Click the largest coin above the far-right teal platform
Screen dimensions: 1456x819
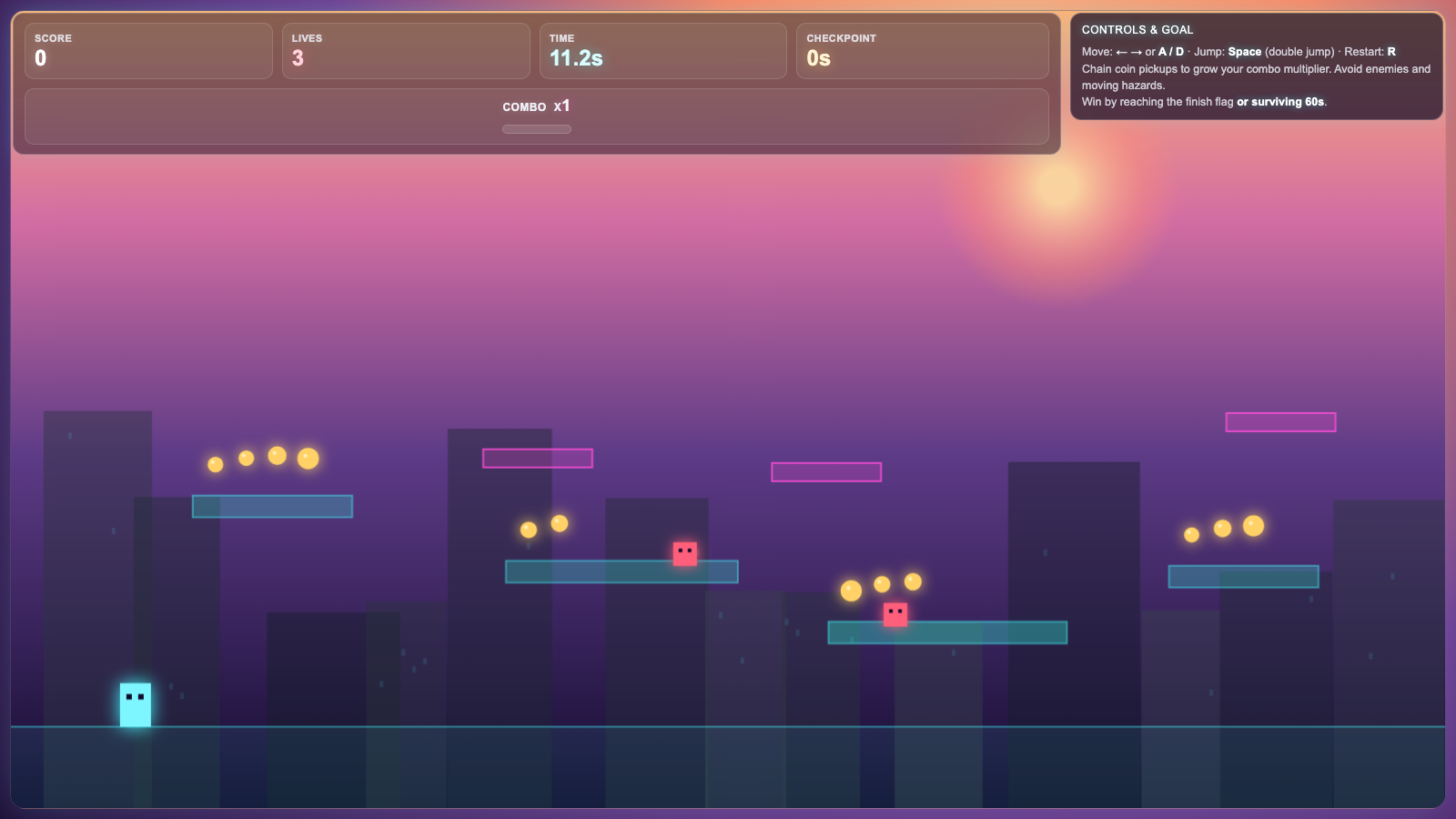point(1253,525)
